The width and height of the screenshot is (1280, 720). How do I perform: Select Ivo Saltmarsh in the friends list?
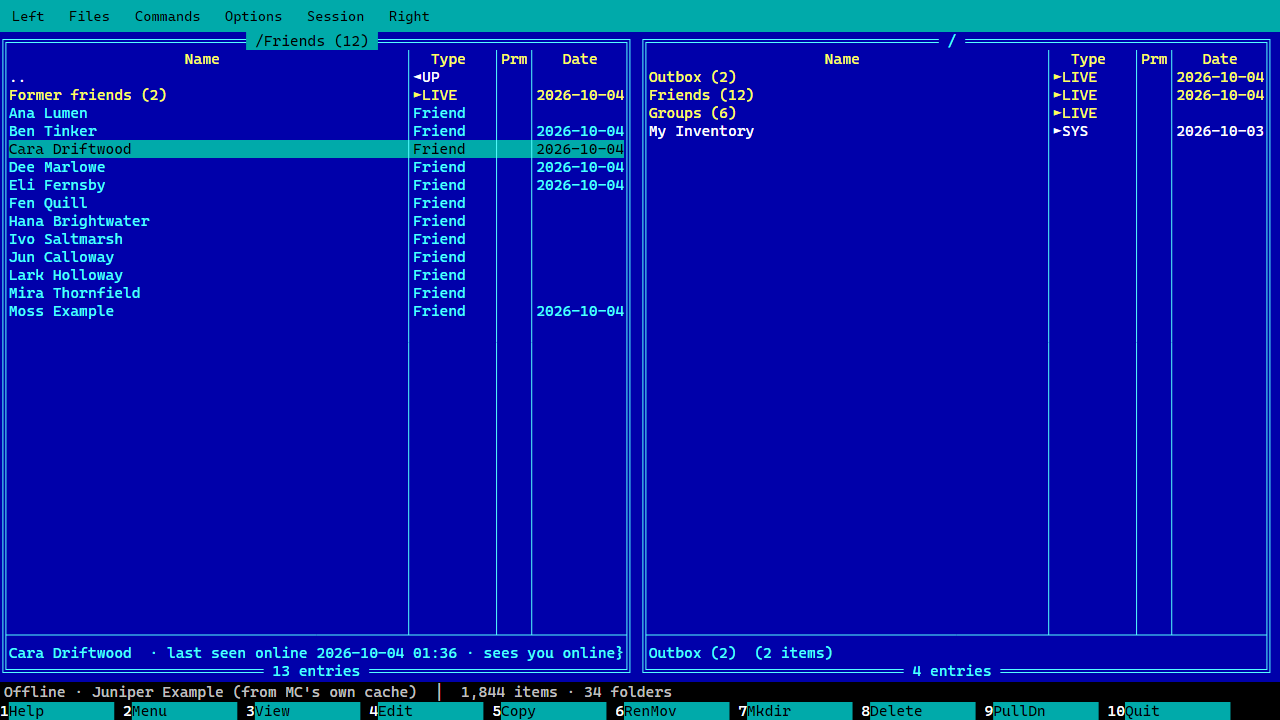point(316,239)
